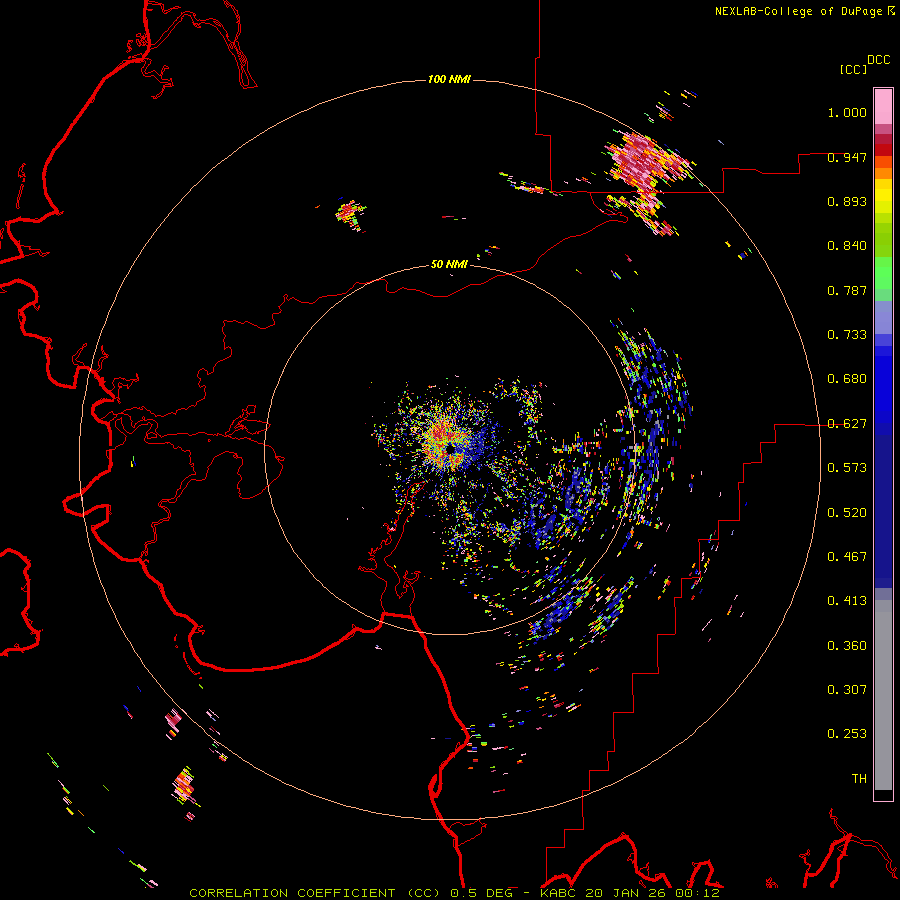
Task: Click the TH threshold label
Action: tap(859, 779)
